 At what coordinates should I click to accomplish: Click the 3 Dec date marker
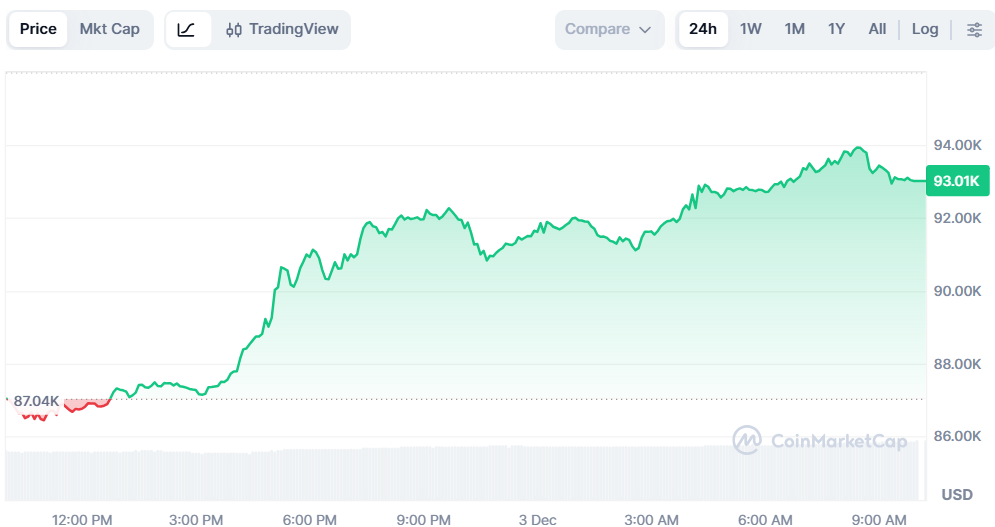[537, 520]
